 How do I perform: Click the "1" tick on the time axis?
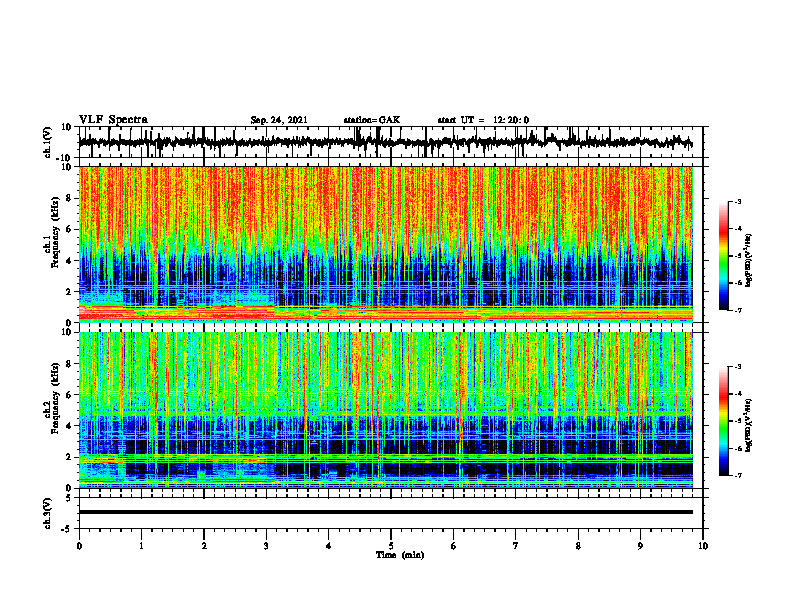point(141,546)
